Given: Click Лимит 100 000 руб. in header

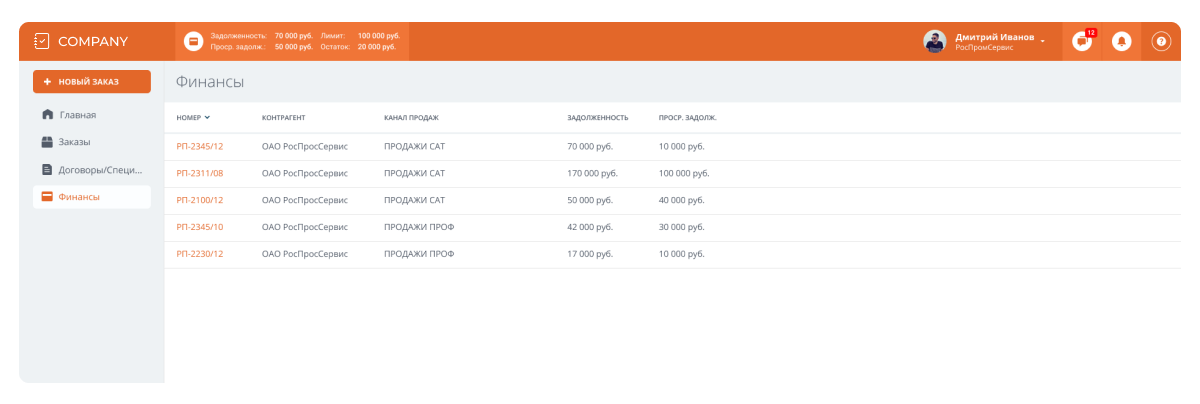Looking at the screenshot, I should coord(360,36).
